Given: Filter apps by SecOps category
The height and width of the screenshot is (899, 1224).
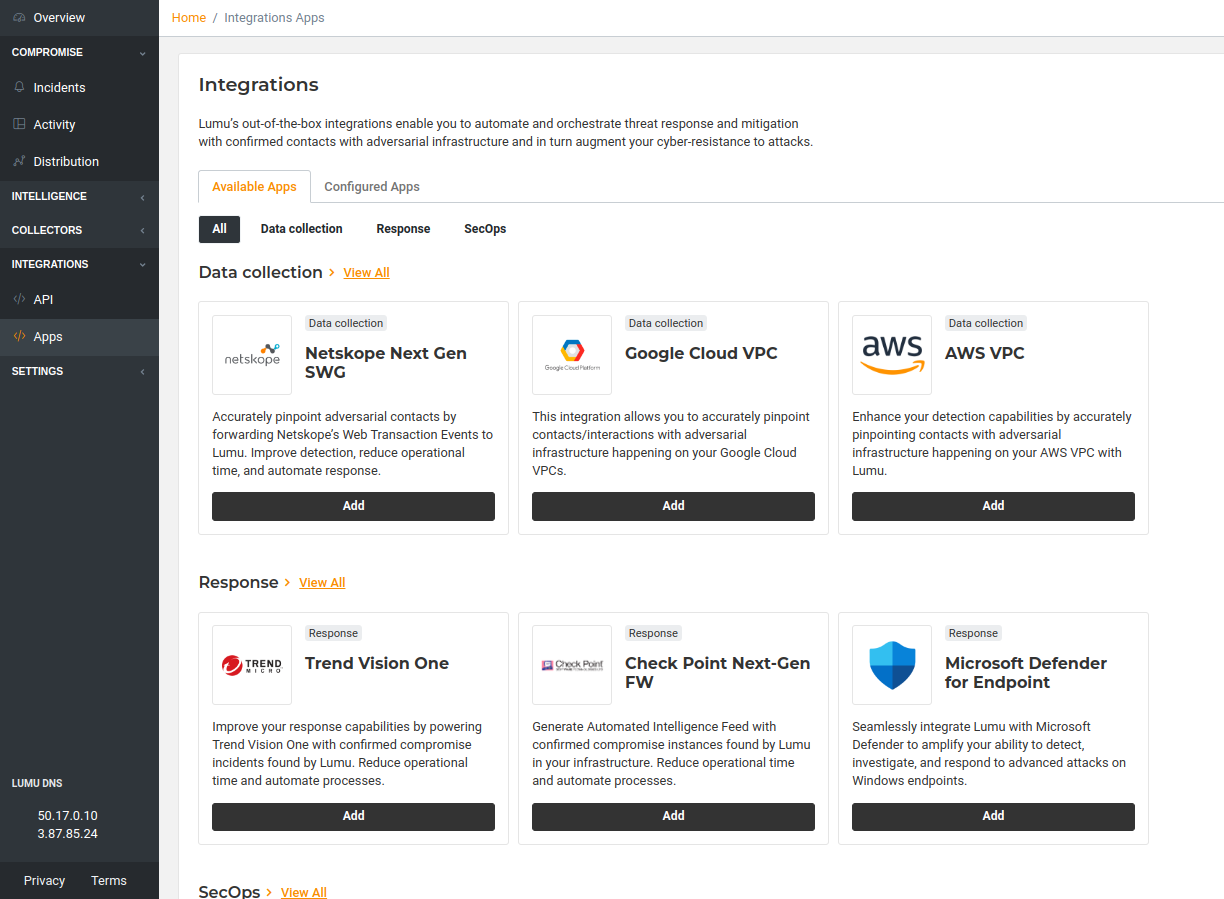Looking at the screenshot, I should [x=485, y=229].
